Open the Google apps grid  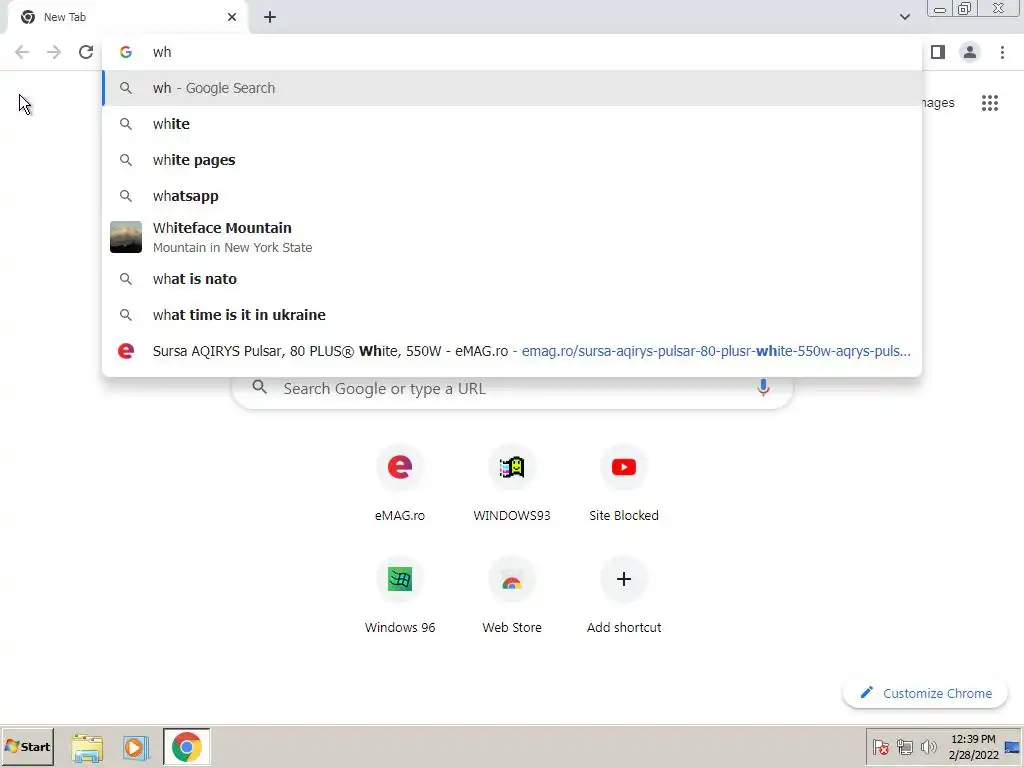[x=989, y=103]
